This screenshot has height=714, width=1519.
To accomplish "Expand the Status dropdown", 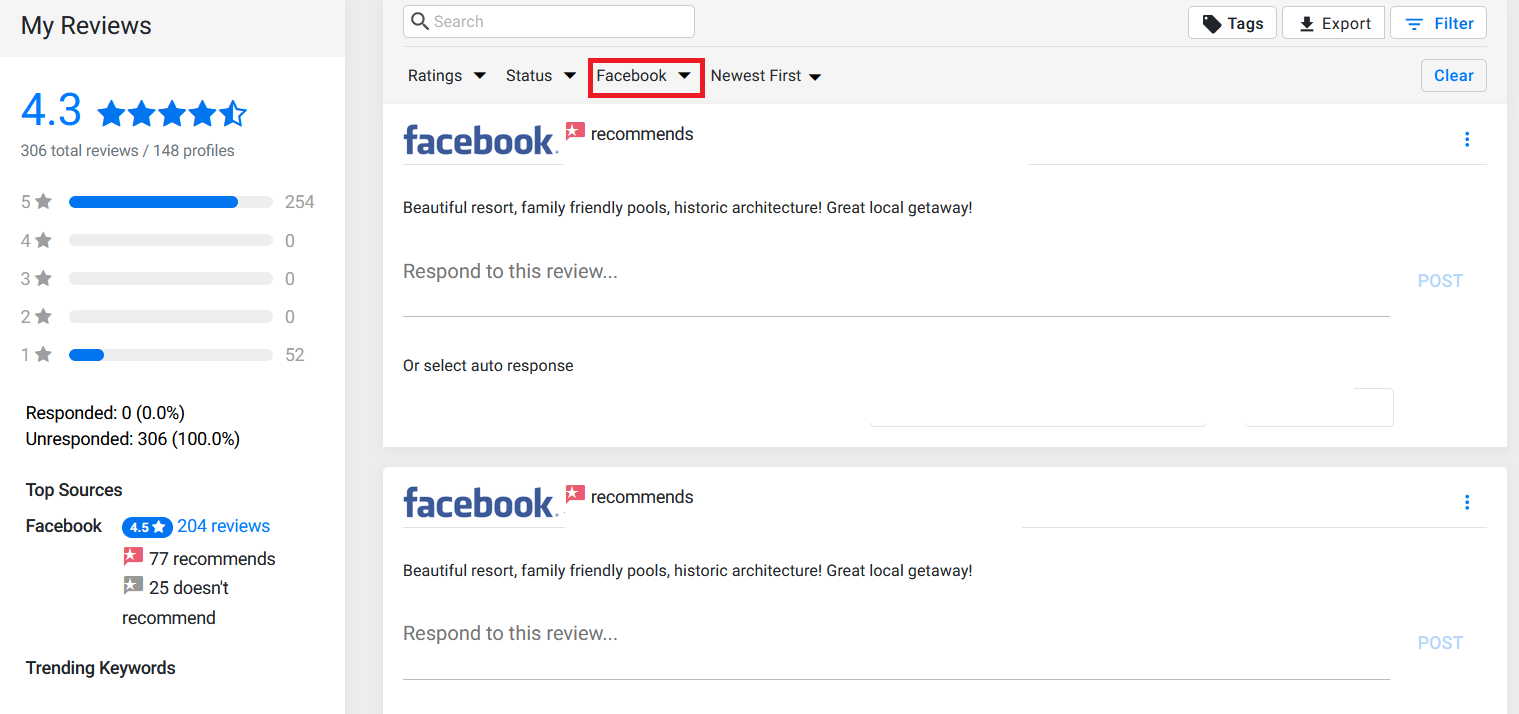I will coord(541,75).
